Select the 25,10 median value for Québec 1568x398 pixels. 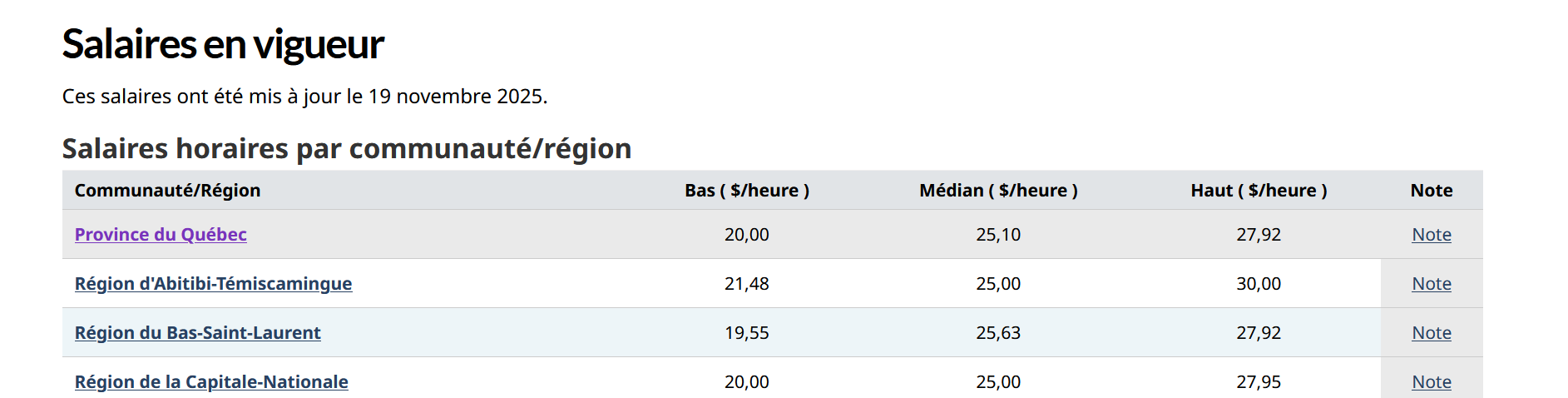pos(998,235)
